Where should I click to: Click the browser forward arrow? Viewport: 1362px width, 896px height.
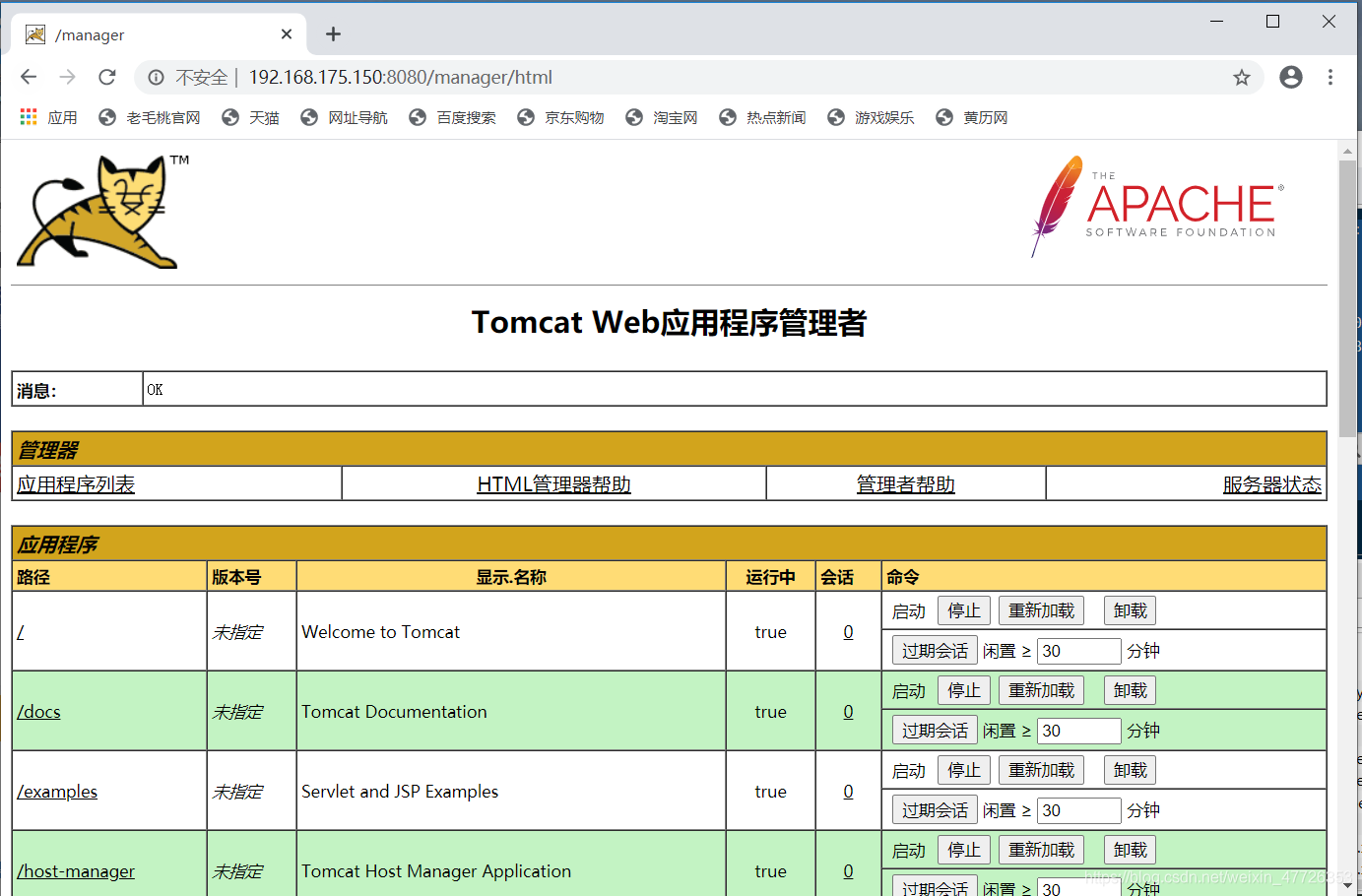(x=67, y=77)
